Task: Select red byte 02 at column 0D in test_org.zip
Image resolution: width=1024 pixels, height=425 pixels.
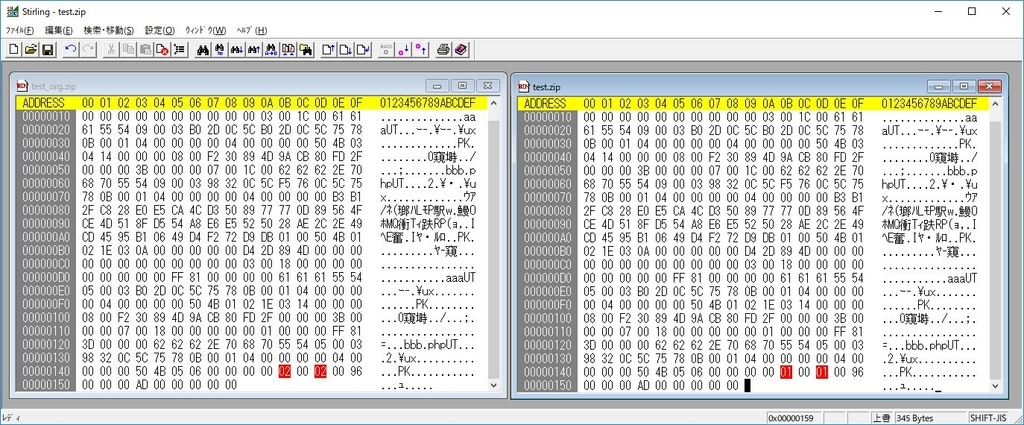Action: click(x=321, y=371)
